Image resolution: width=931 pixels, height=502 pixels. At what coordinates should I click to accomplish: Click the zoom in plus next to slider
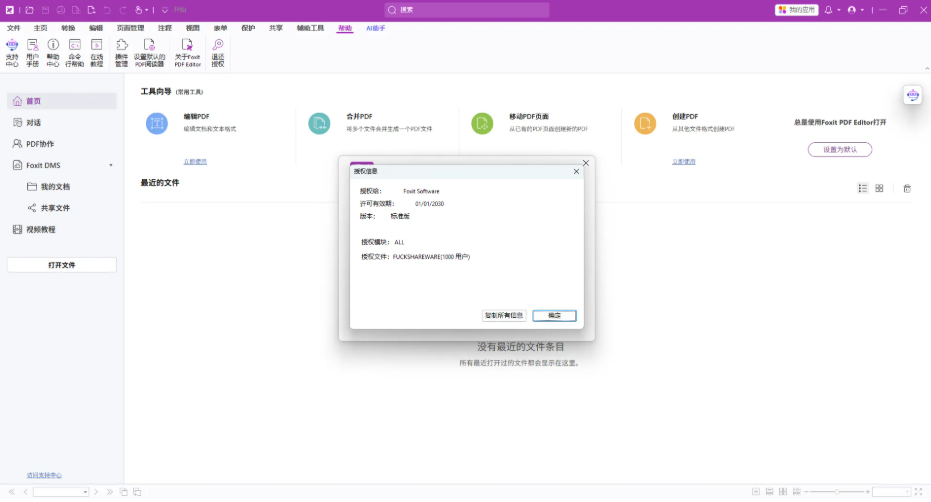click(867, 492)
